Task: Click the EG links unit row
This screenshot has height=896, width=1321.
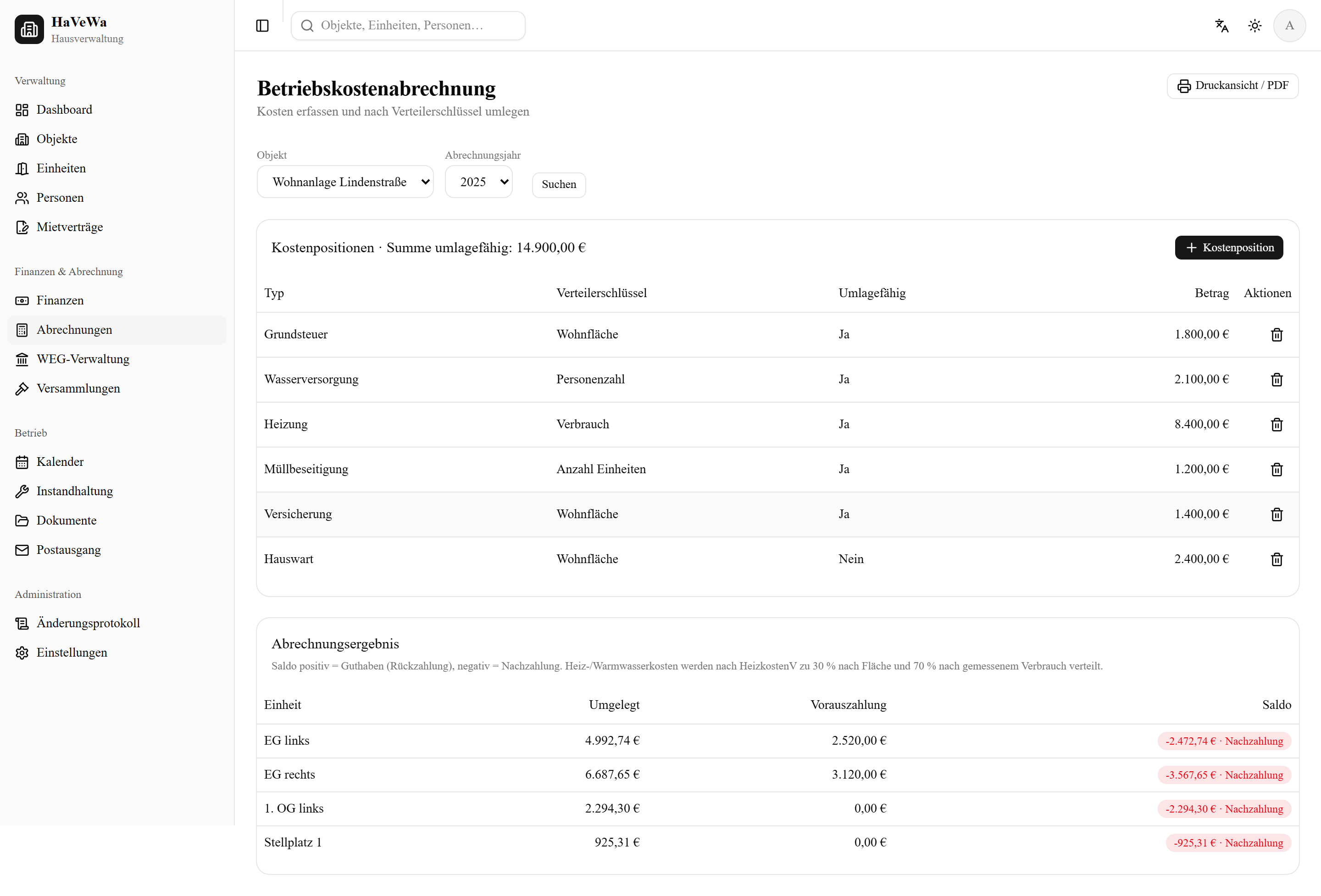Action: [777, 741]
